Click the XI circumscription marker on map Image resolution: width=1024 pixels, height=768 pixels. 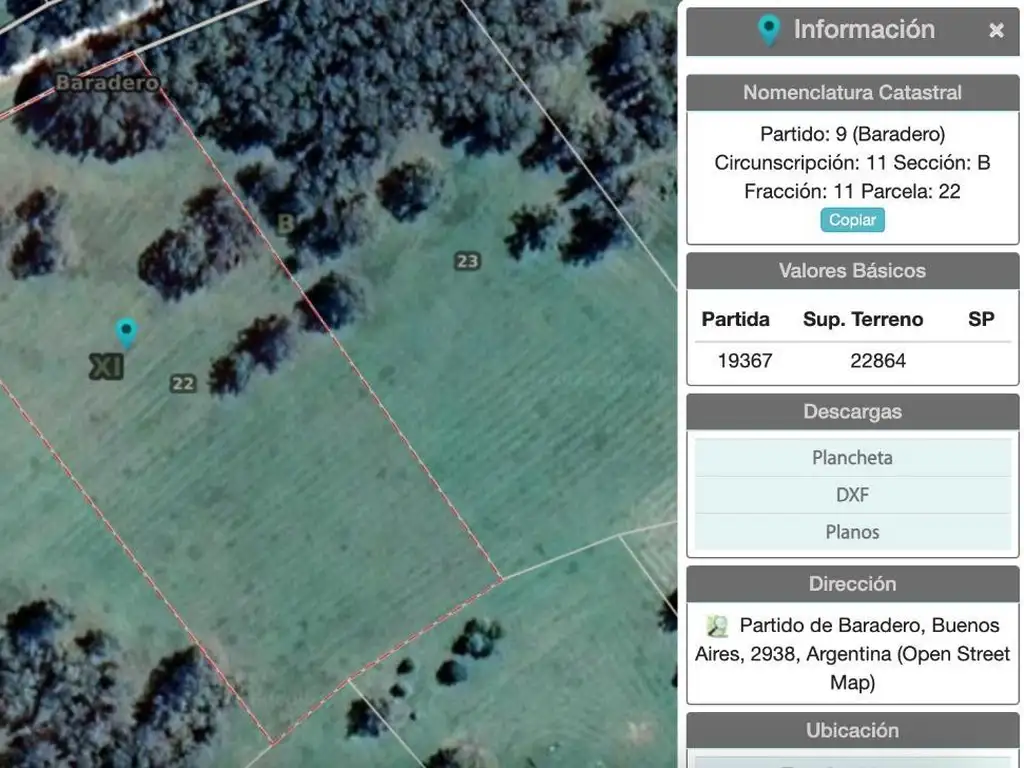click(106, 367)
